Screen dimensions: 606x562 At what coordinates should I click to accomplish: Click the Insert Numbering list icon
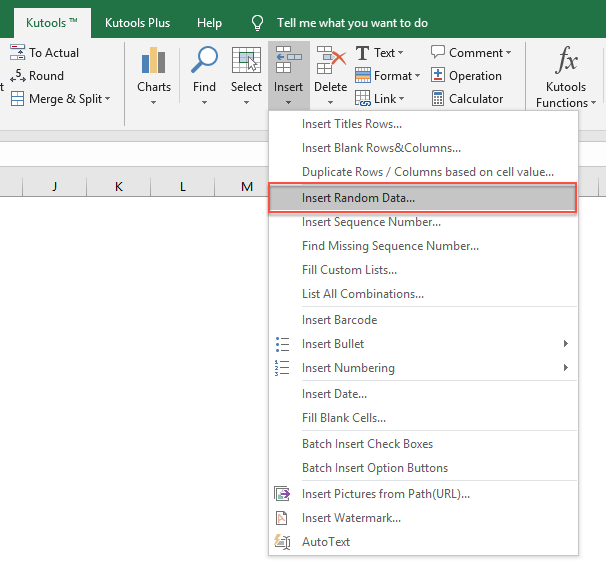[282, 368]
